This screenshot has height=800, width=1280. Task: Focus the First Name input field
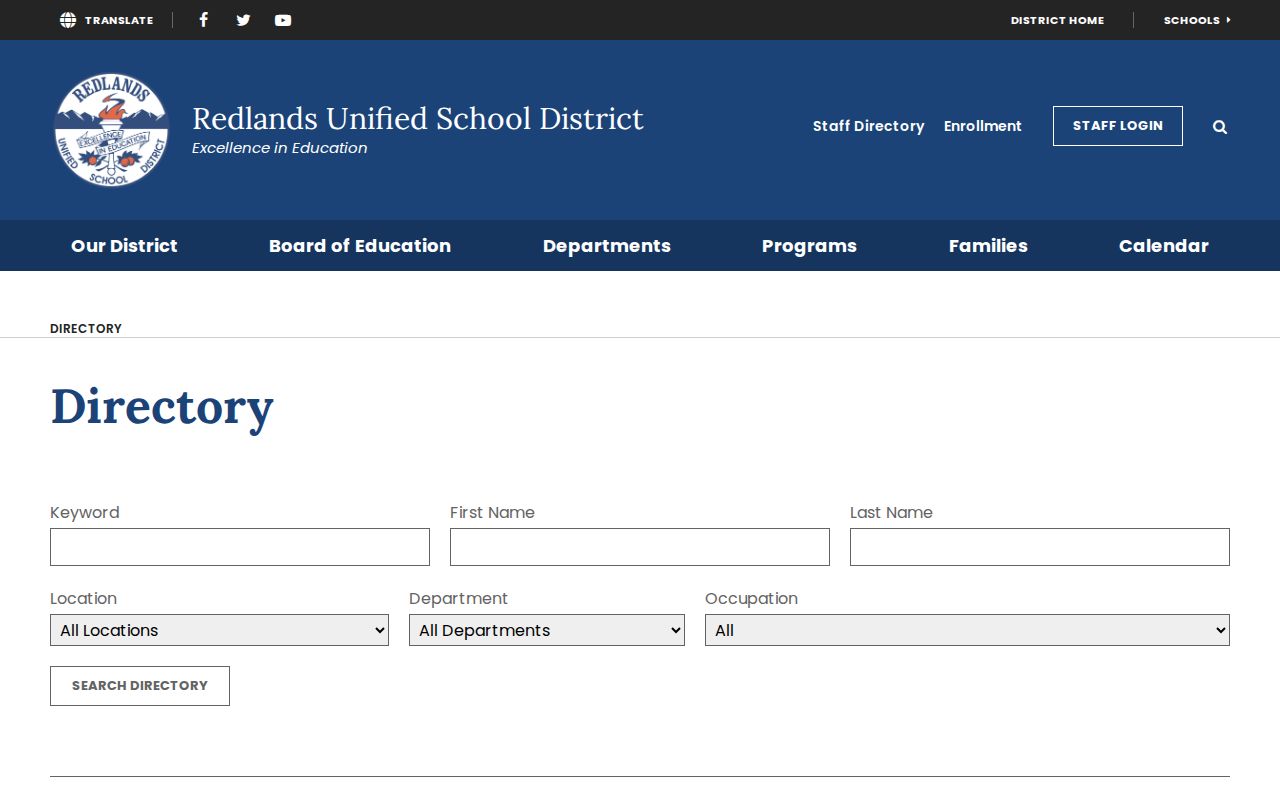click(x=640, y=547)
